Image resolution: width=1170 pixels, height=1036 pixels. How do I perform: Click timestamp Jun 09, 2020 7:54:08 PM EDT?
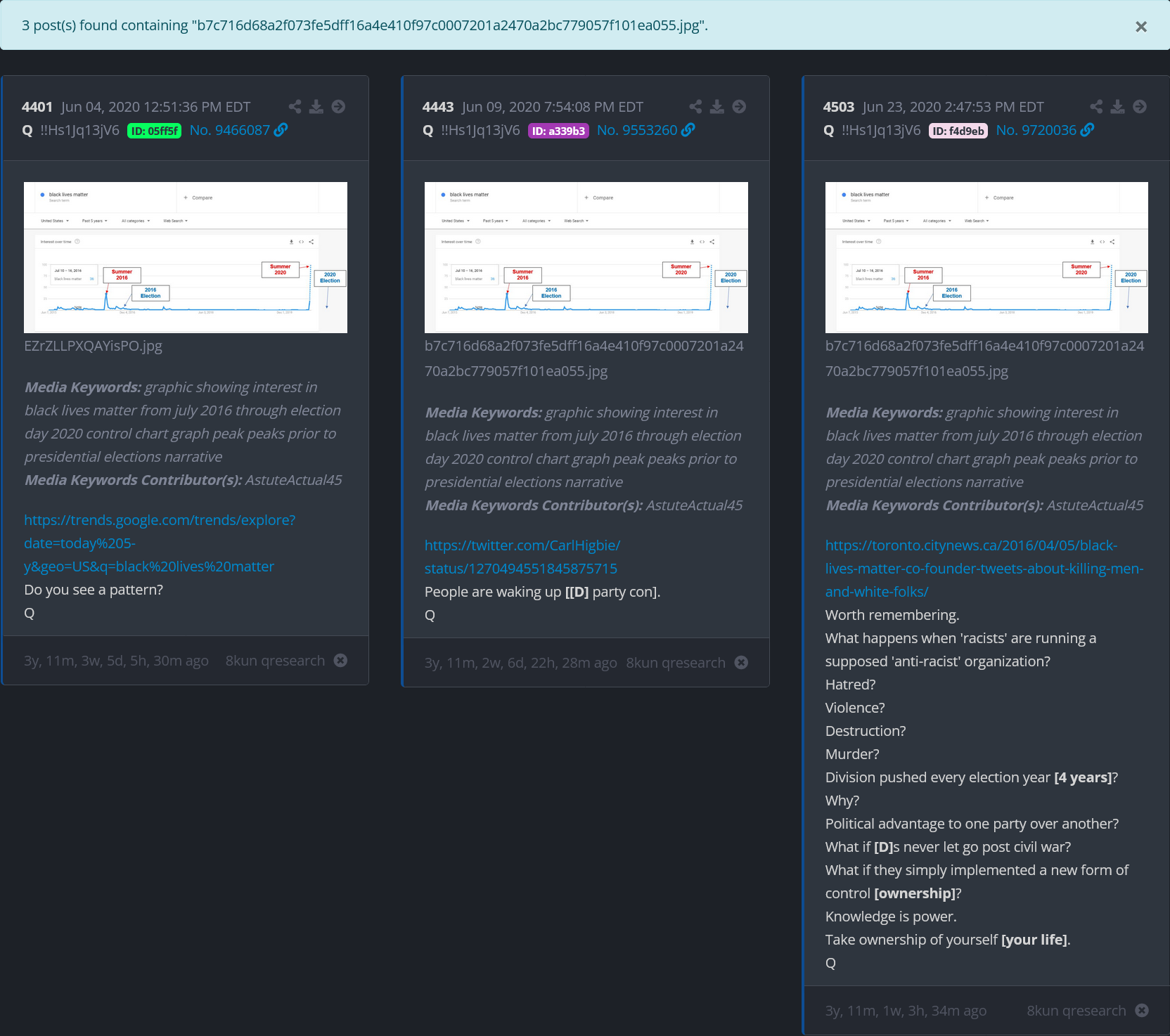(x=553, y=107)
